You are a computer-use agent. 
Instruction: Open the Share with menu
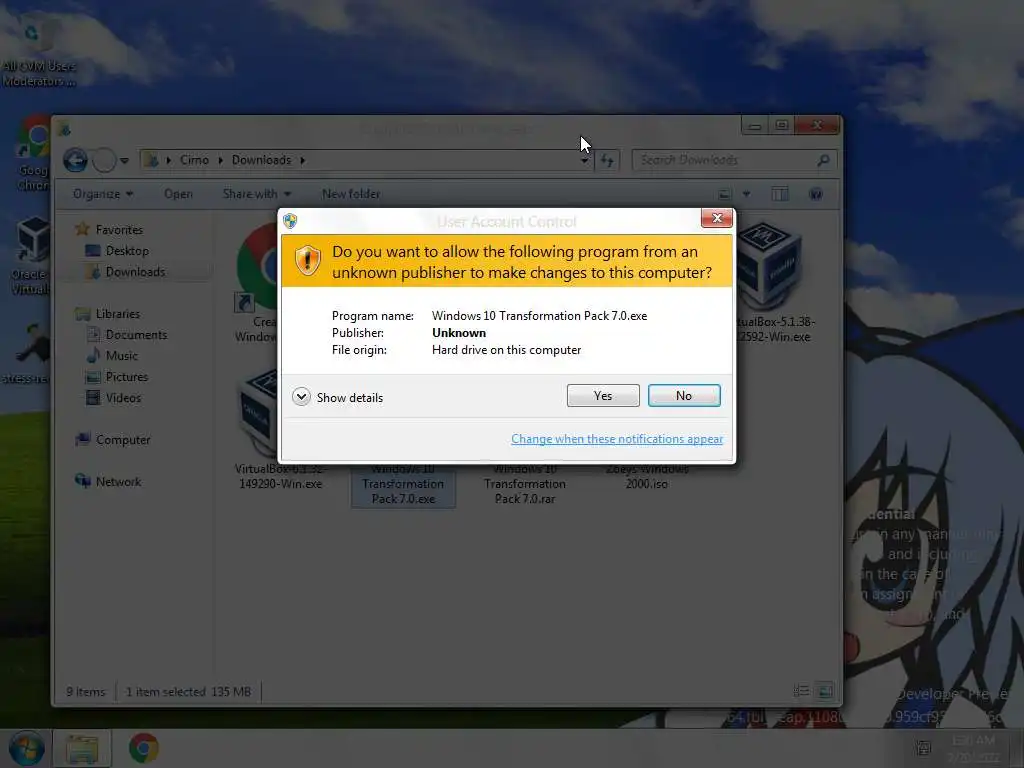[257, 194]
